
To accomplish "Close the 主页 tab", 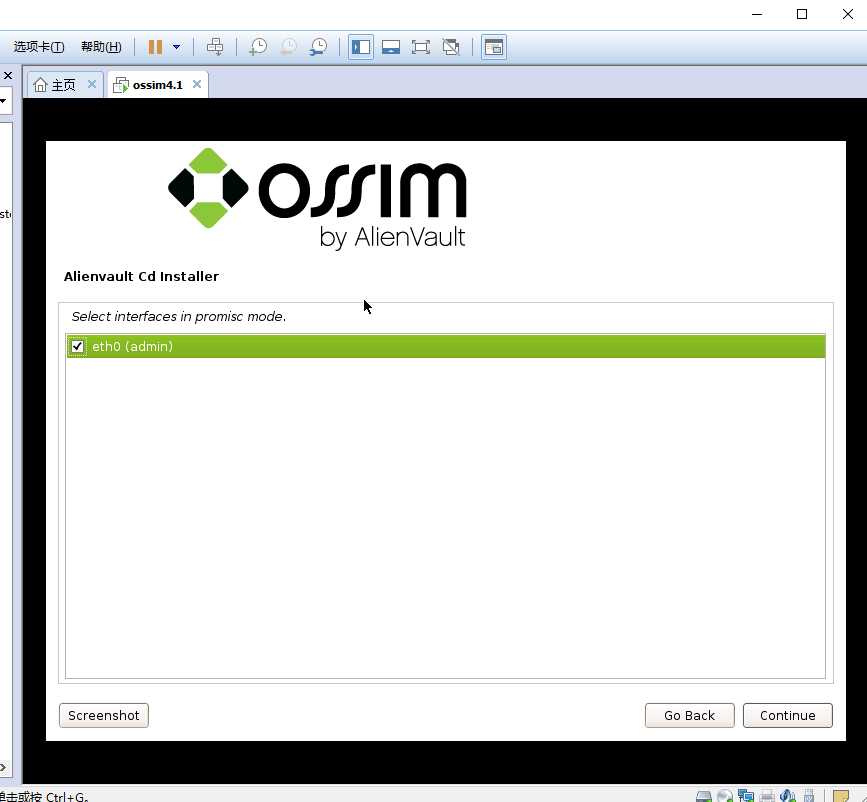I will (92, 84).
